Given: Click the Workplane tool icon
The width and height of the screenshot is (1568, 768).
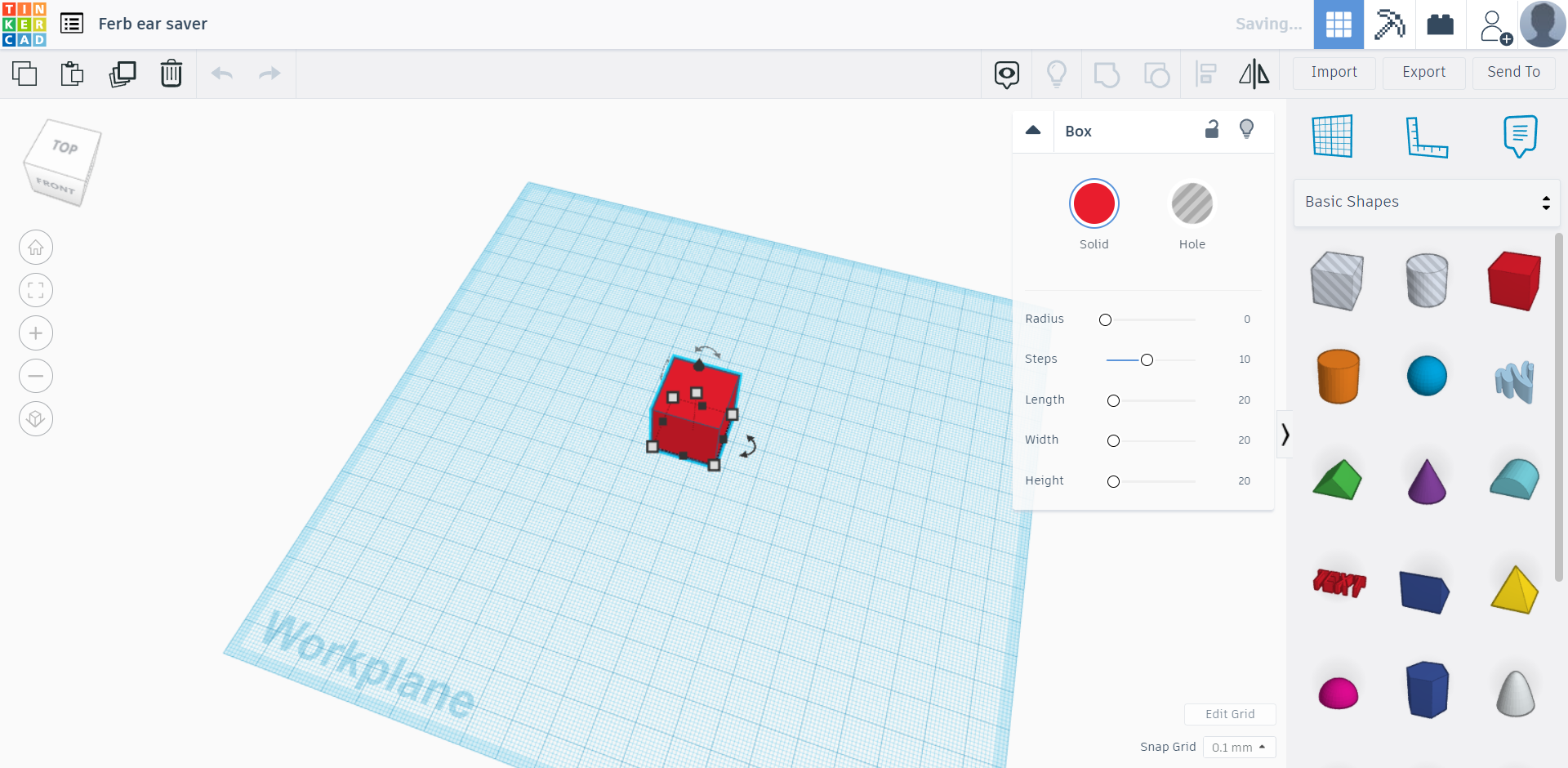Looking at the screenshot, I should point(1333,136).
